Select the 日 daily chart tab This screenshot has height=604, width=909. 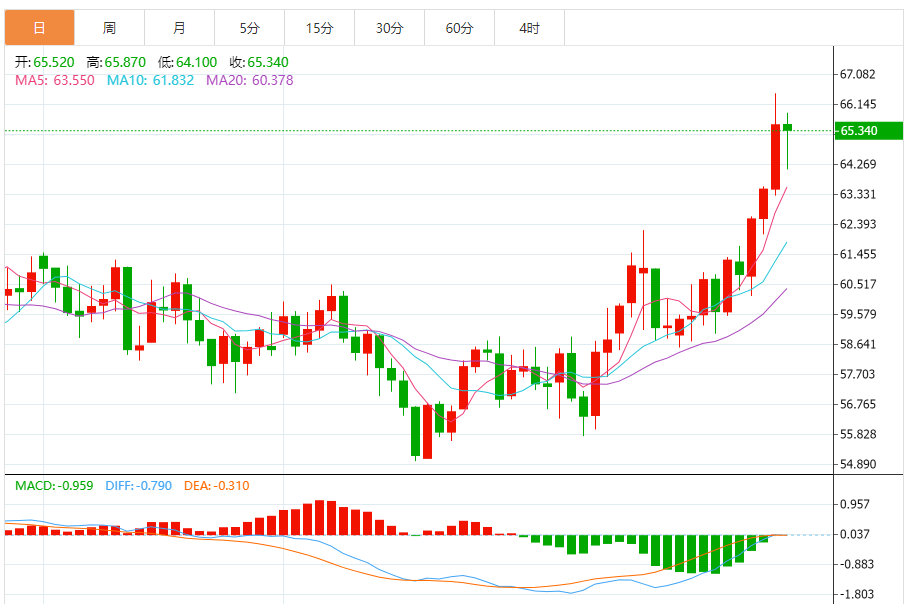tap(39, 28)
